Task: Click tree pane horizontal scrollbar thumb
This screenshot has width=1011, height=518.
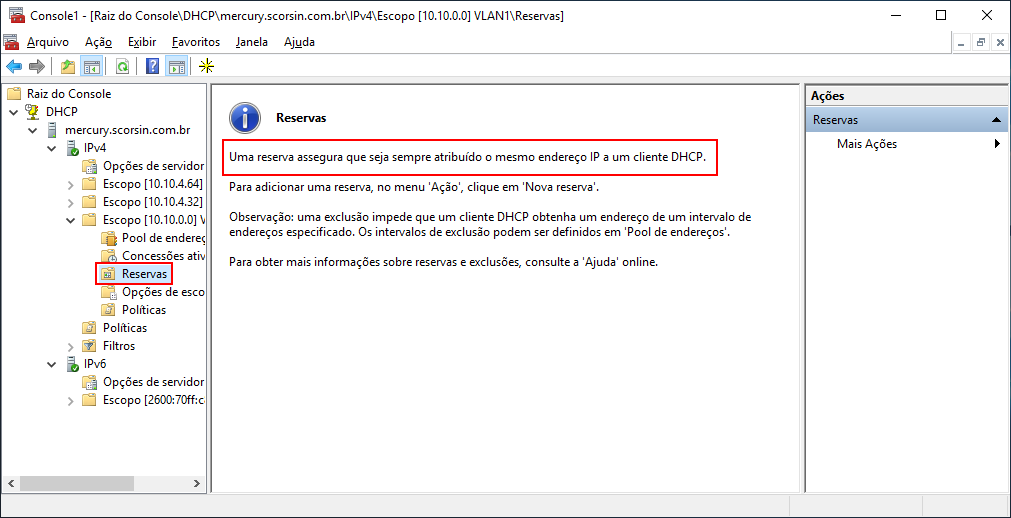Action: pos(77,483)
